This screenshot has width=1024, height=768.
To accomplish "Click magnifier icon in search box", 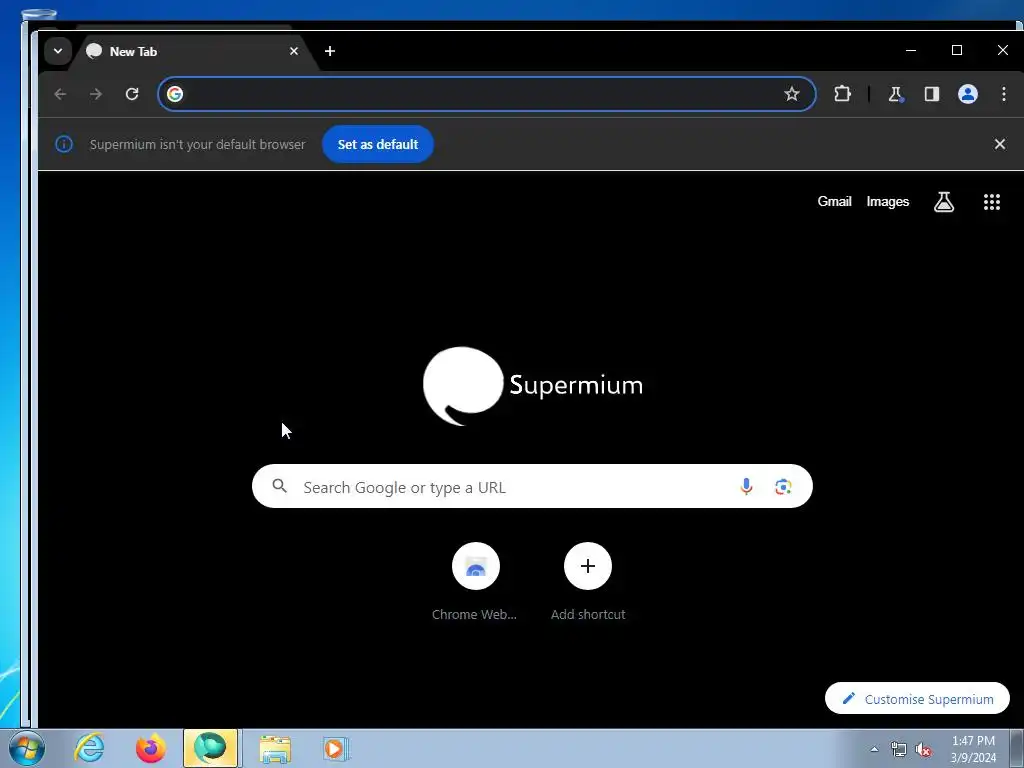I will (280, 486).
